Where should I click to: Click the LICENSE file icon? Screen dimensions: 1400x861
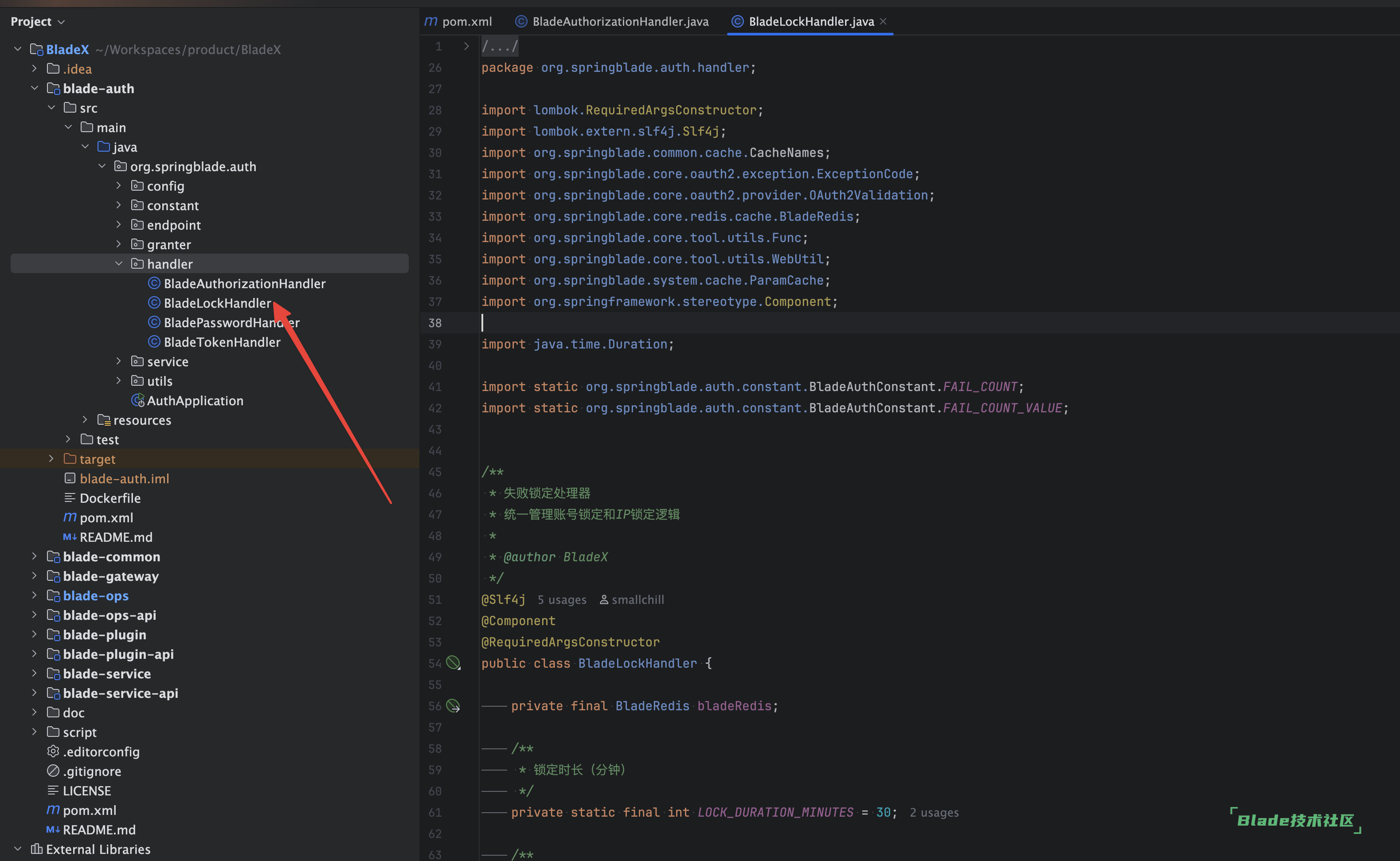click(x=53, y=791)
